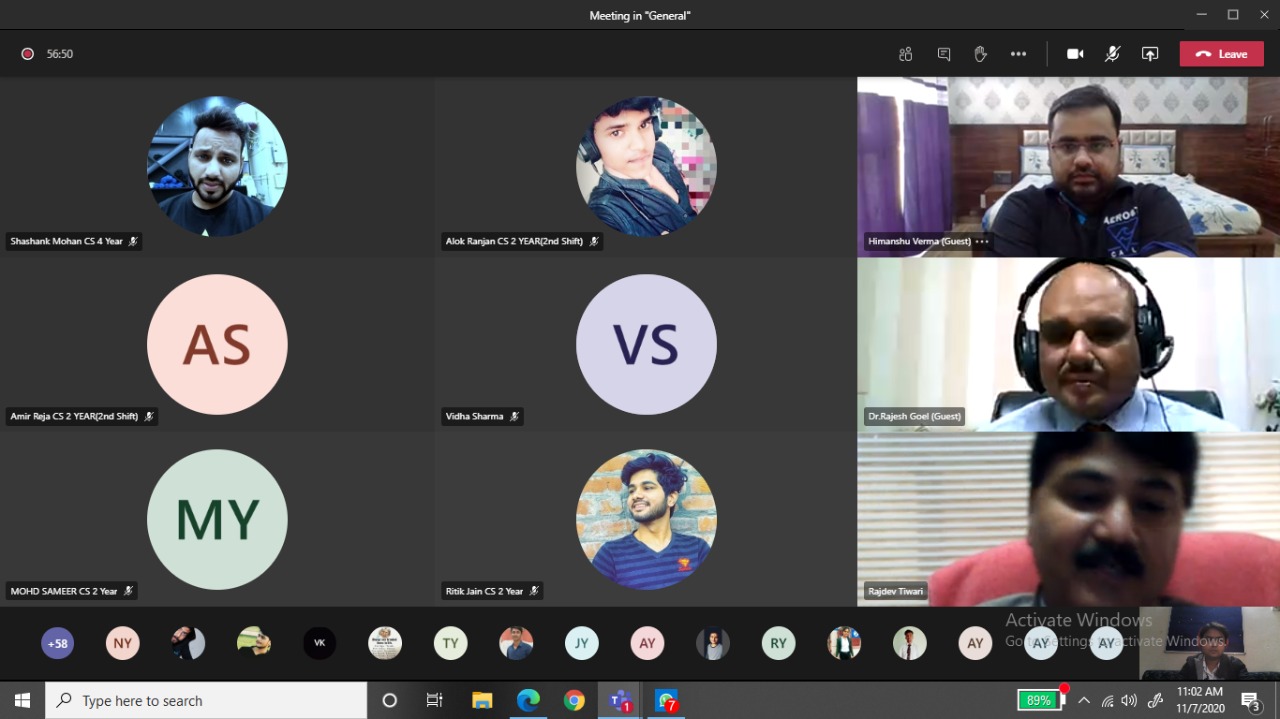Unmute the microphone in meeting toolbar

point(1112,54)
